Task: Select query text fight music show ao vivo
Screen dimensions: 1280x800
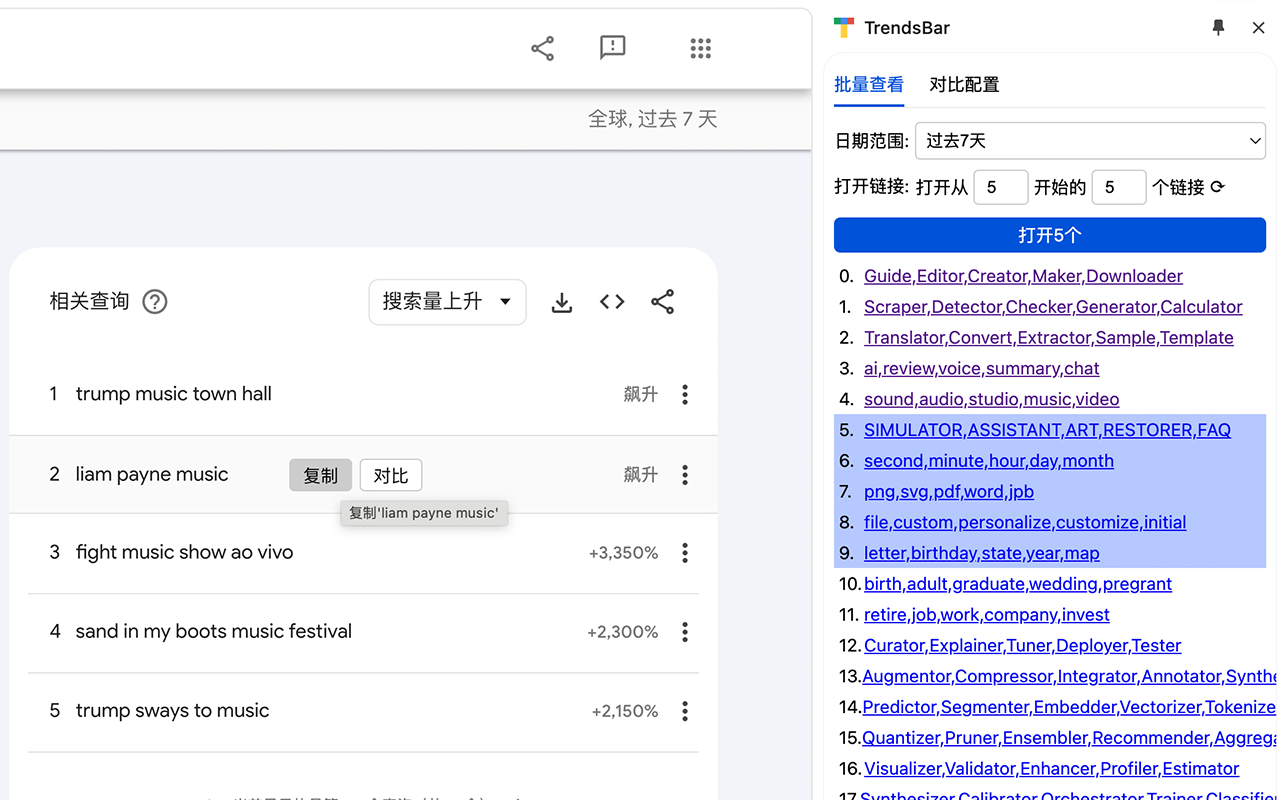Action: coord(185,552)
